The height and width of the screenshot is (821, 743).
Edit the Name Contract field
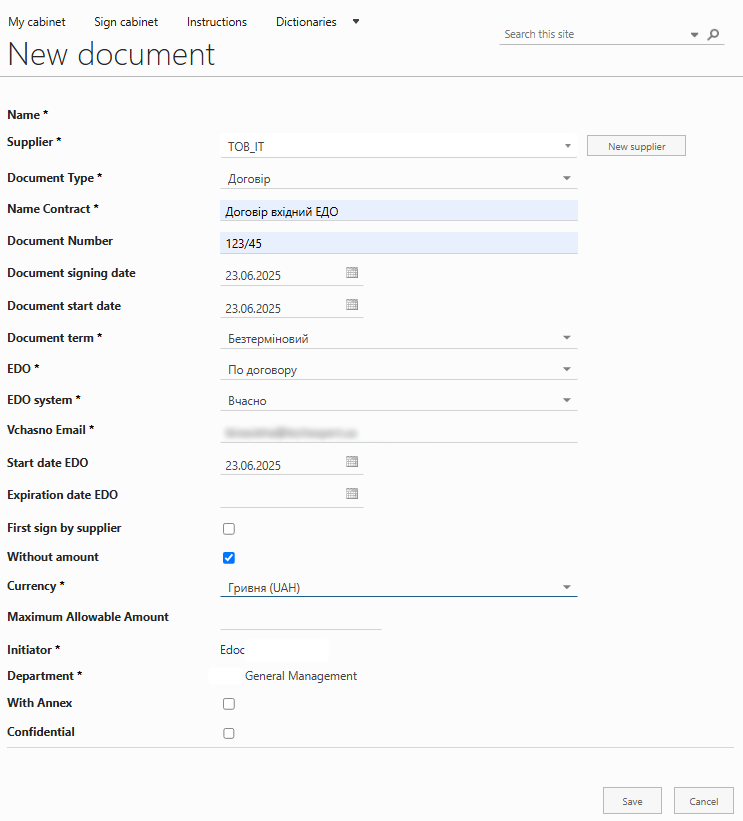(x=398, y=210)
